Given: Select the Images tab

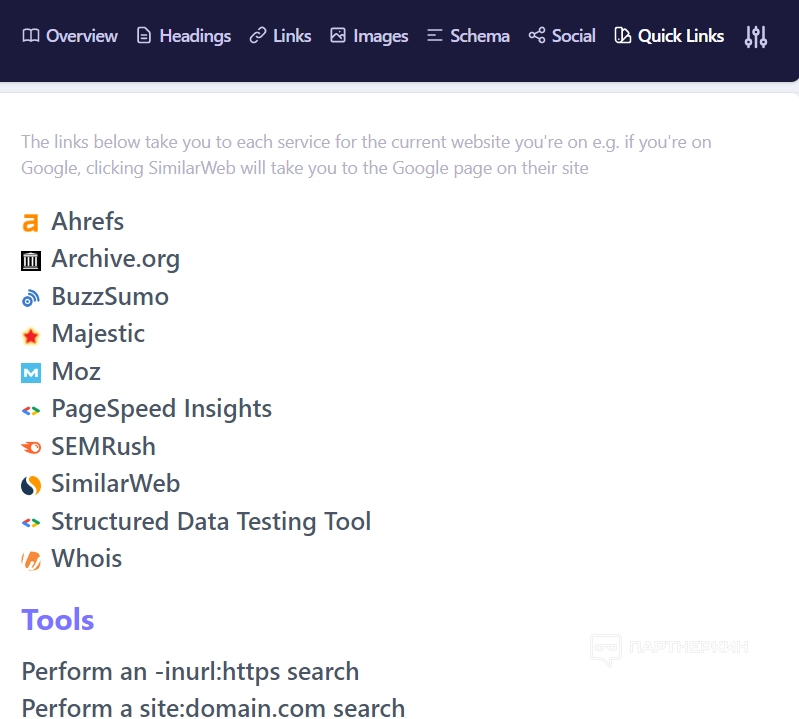Looking at the screenshot, I should click(x=369, y=36).
